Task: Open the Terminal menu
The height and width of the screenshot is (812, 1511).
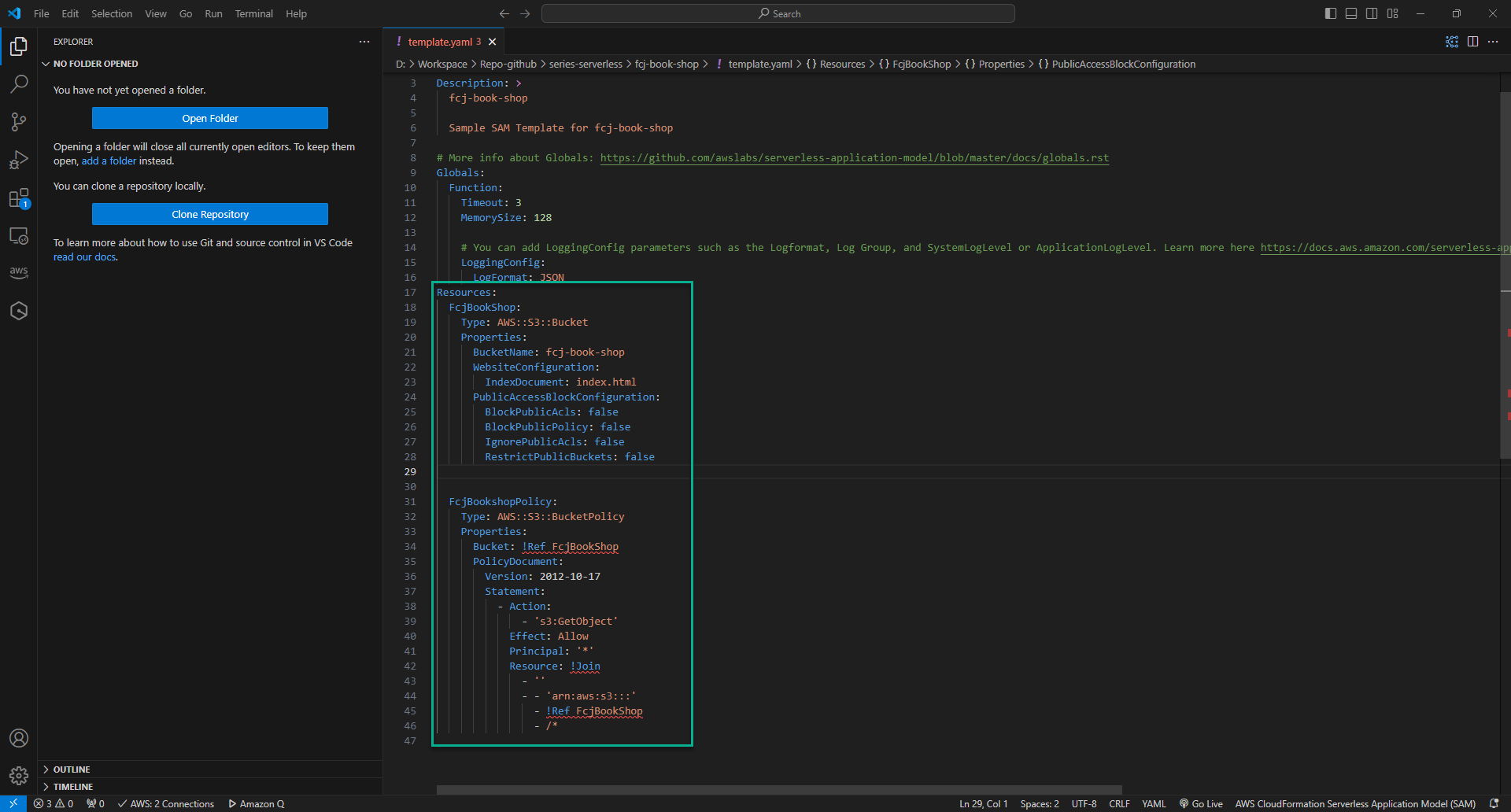Action: point(254,13)
